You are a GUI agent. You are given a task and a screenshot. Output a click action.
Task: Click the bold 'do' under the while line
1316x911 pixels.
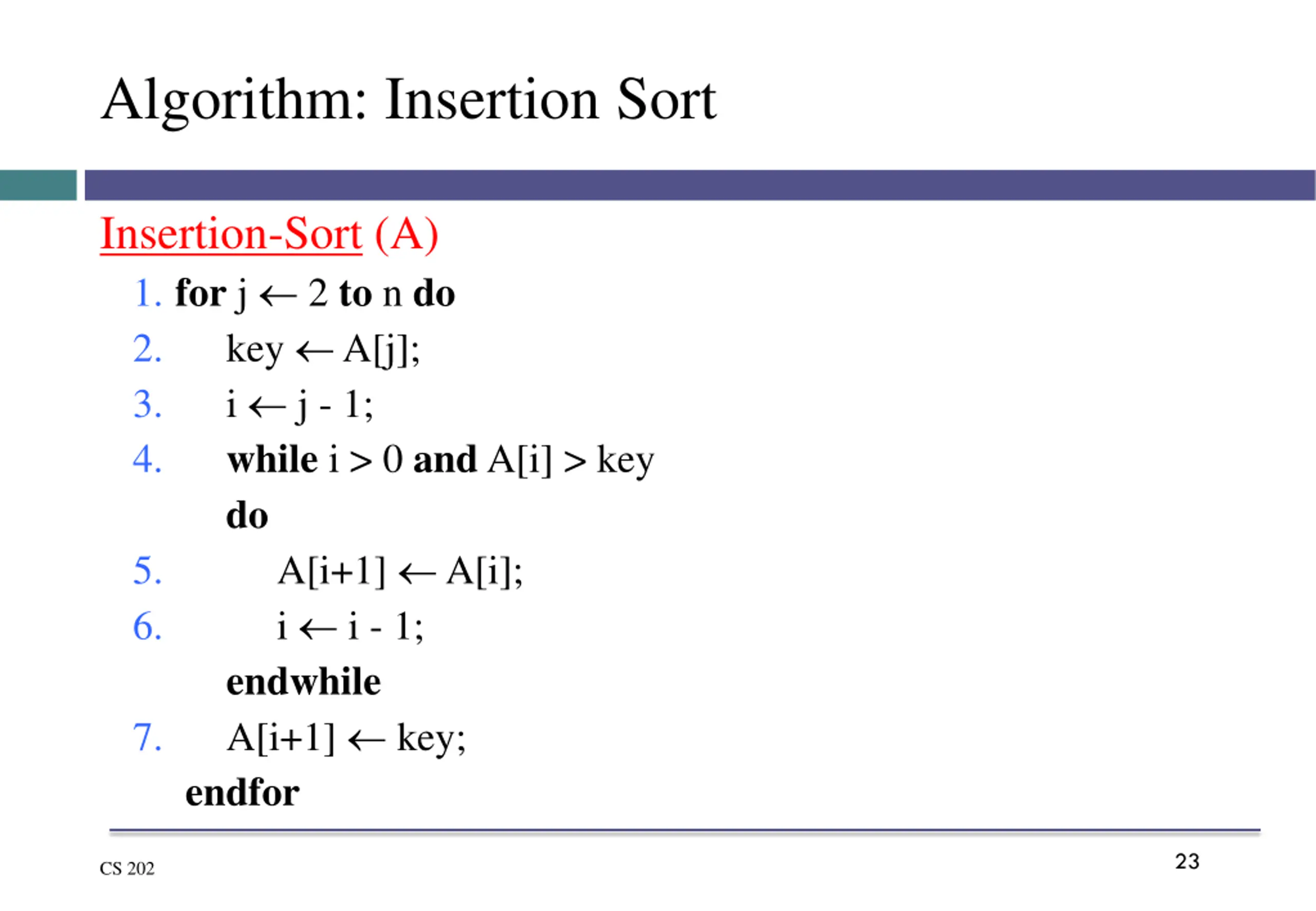click(247, 516)
